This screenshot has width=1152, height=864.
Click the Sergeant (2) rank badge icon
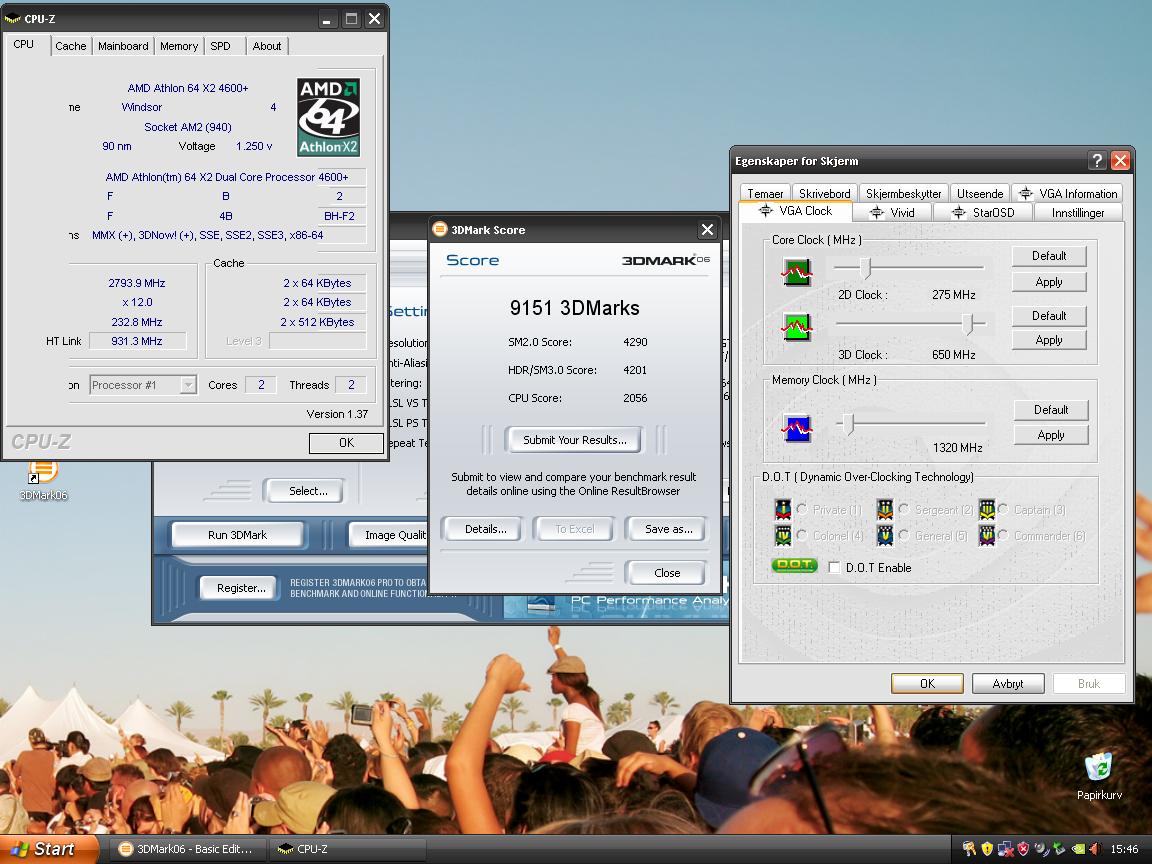(x=885, y=509)
